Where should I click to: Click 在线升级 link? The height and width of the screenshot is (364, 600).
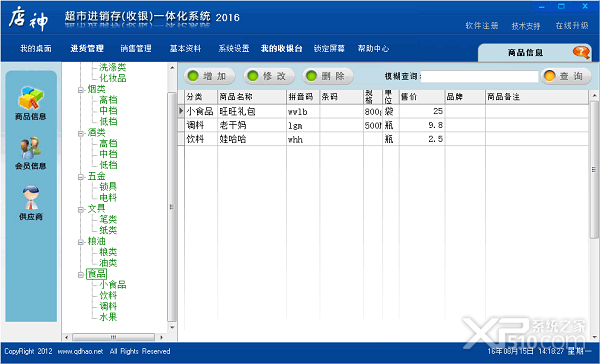coord(572,26)
